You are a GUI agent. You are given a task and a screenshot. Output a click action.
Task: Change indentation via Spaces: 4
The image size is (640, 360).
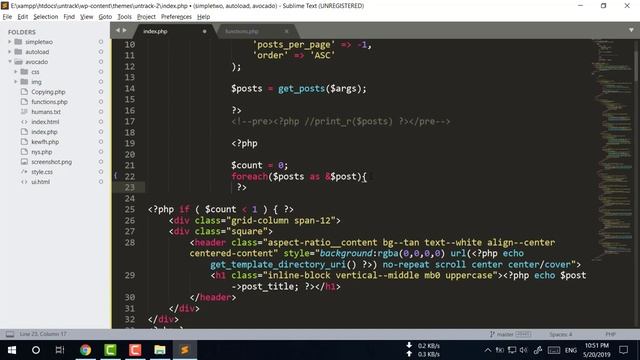point(561,334)
